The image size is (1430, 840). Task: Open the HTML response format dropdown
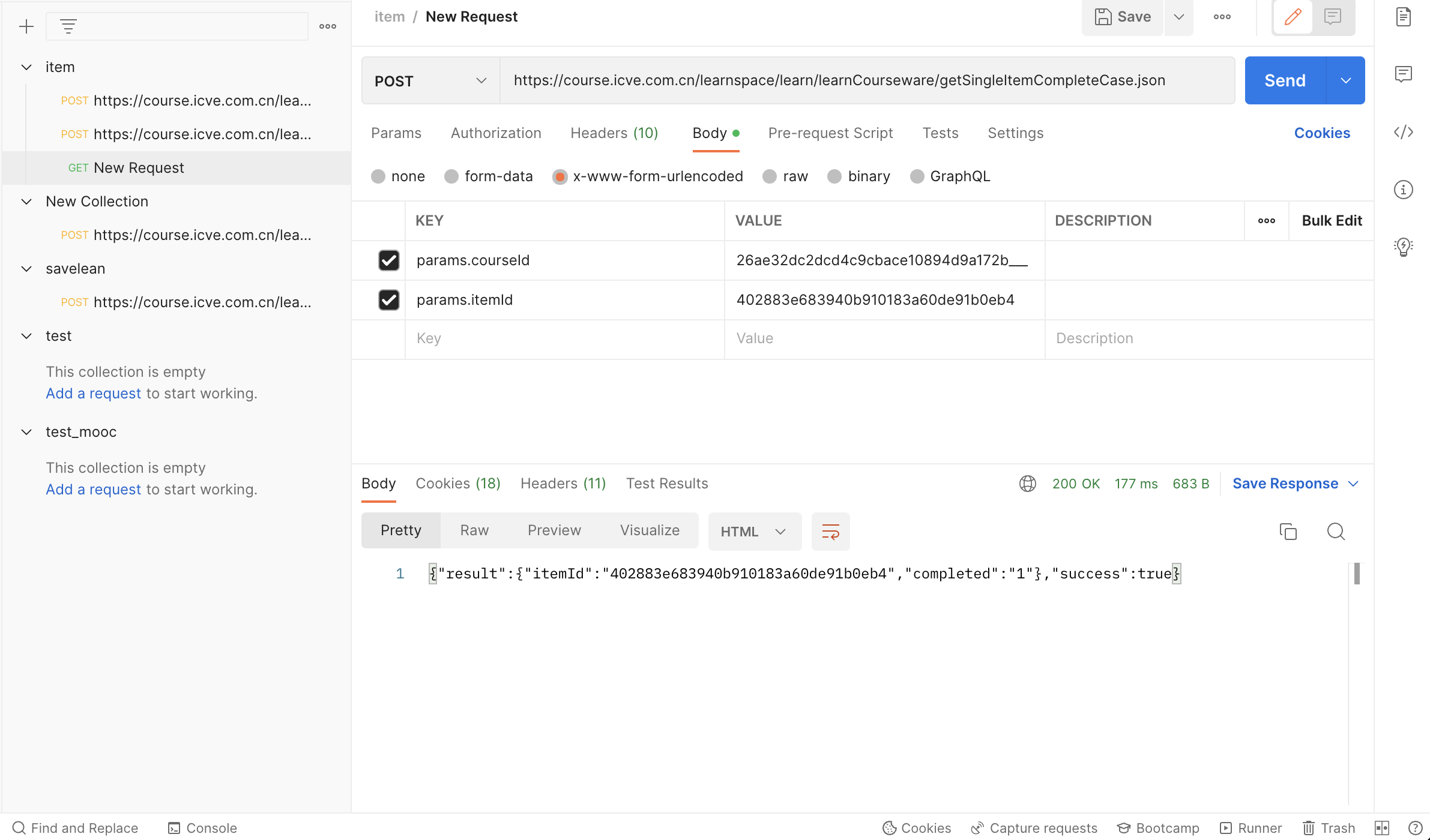pos(754,532)
